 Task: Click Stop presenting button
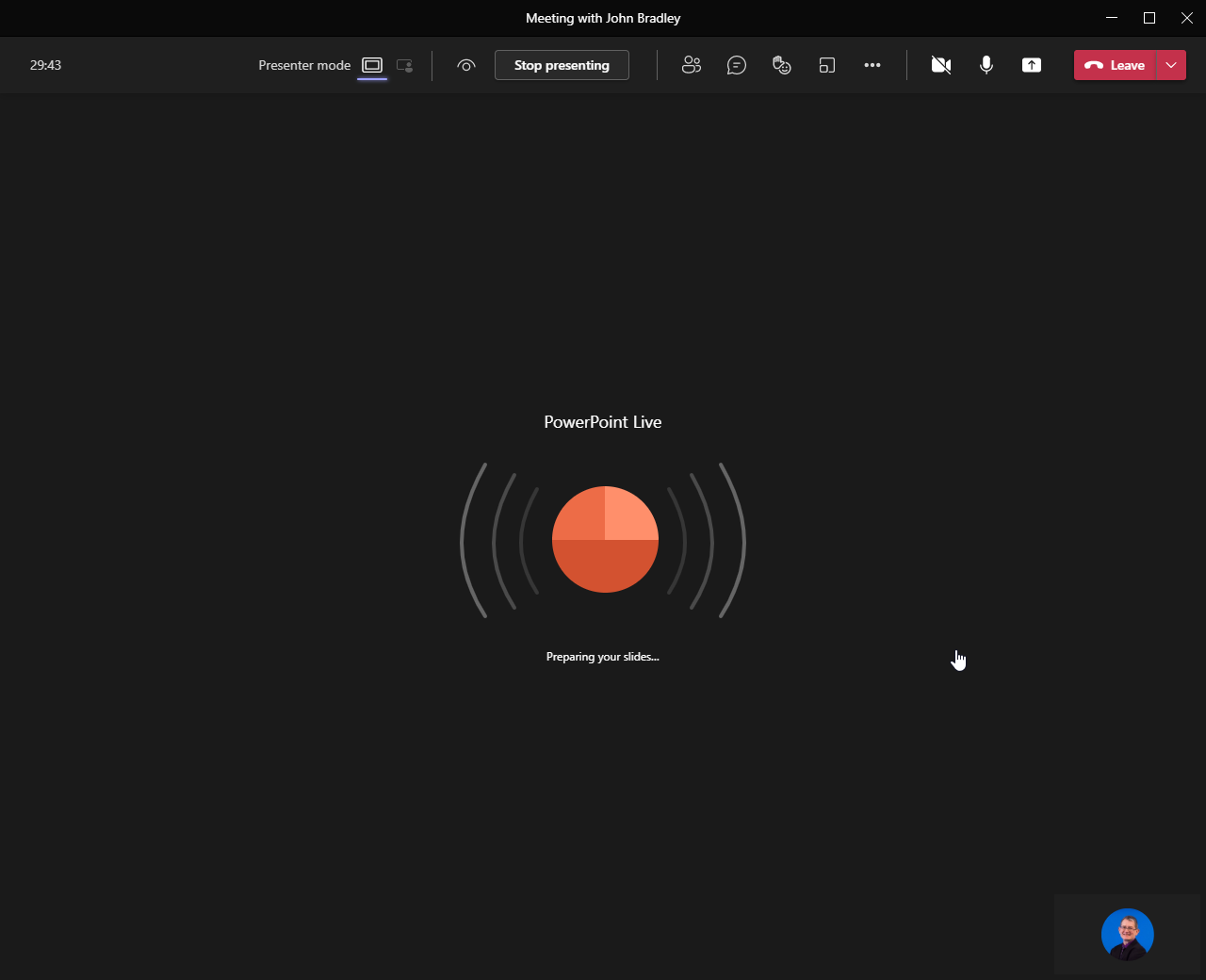point(562,65)
